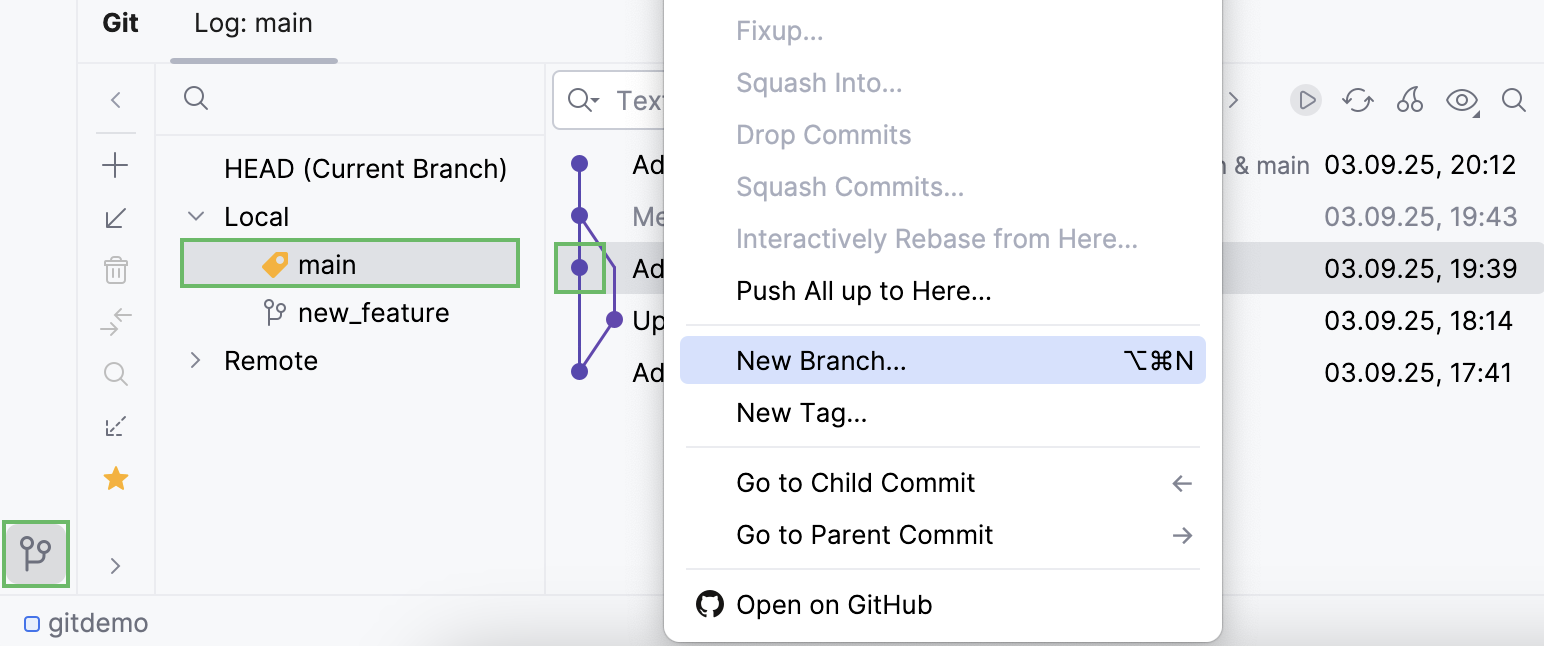The image size is (1544, 646).
Task: Click the checkout arrow icon in branches panel
Action: pyautogui.click(x=115, y=217)
